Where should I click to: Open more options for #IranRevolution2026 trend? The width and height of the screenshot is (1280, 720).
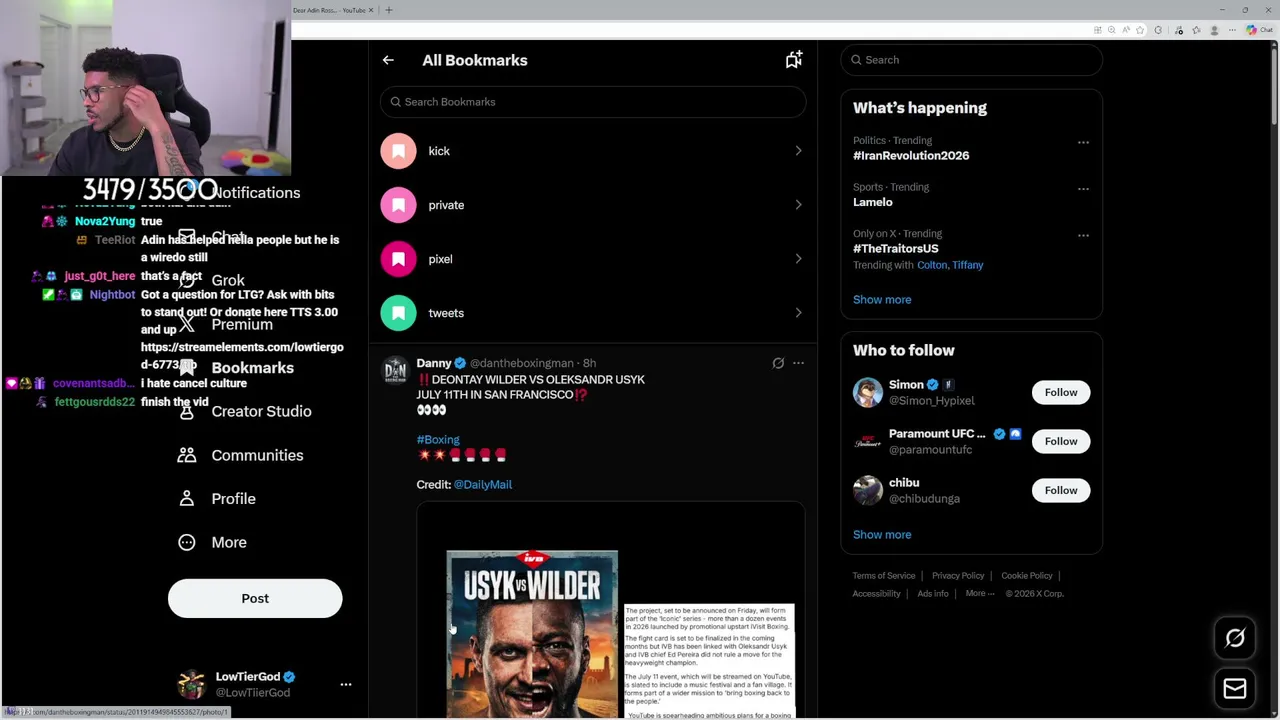pos(1083,142)
